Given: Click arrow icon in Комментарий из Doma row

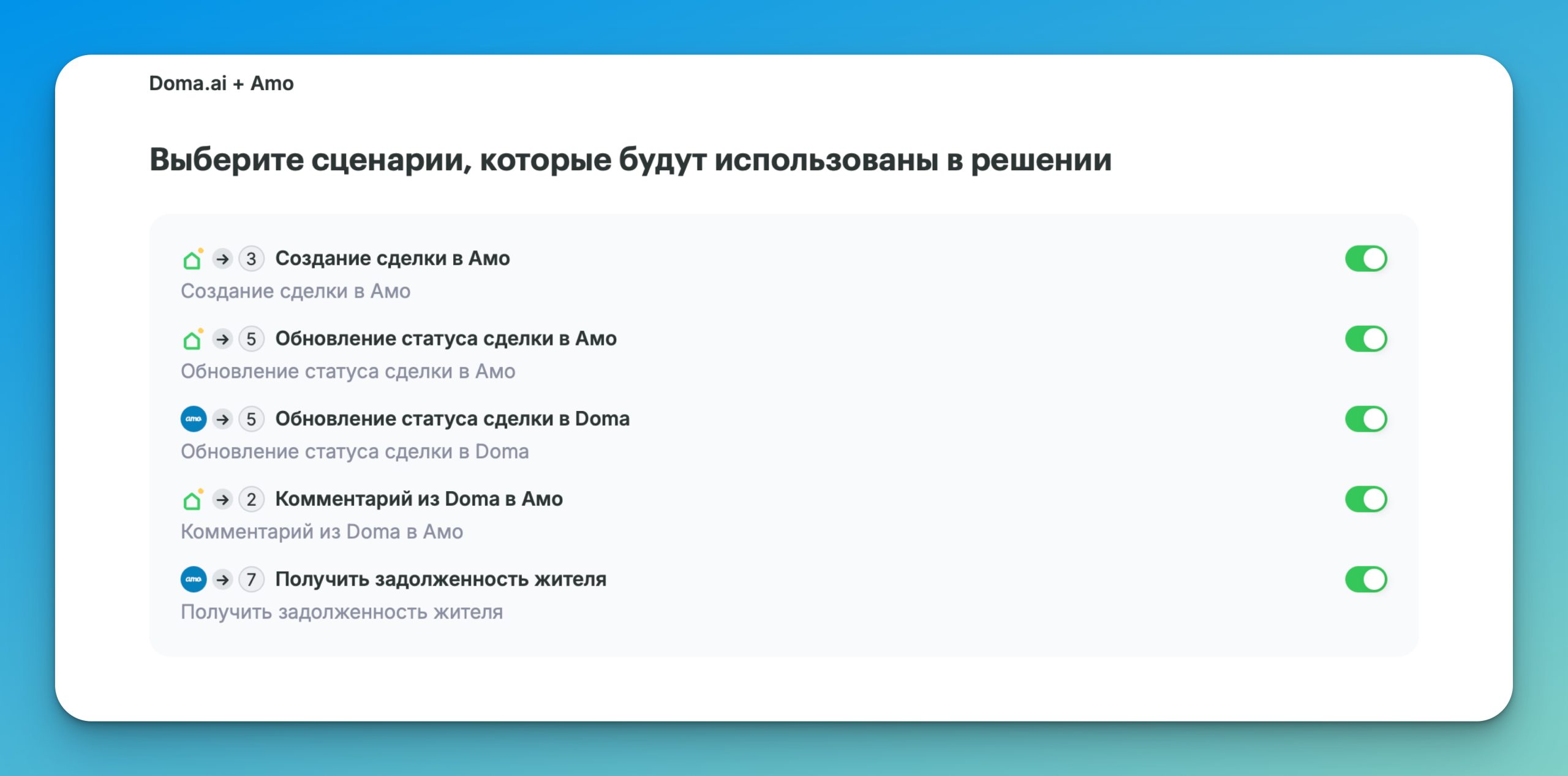Looking at the screenshot, I should [223, 500].
